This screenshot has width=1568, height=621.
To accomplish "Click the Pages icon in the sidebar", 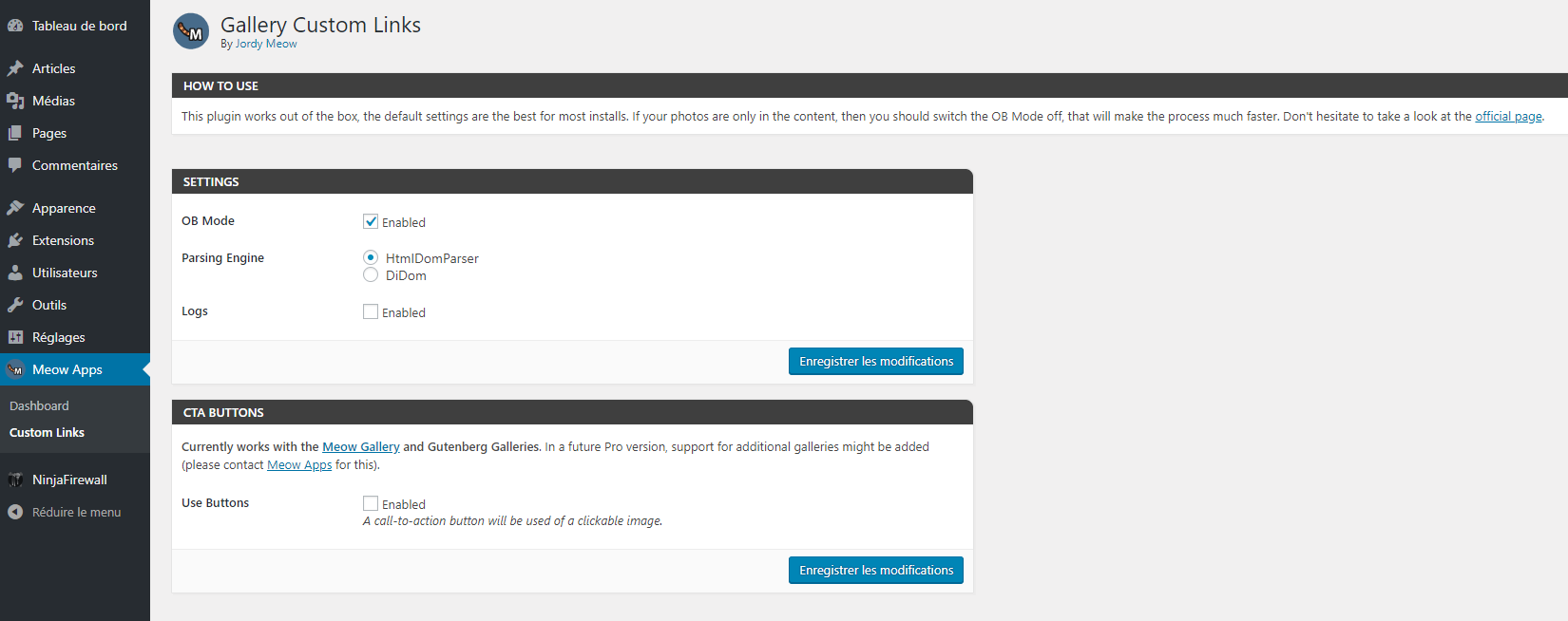I will [x=15, y=133].
